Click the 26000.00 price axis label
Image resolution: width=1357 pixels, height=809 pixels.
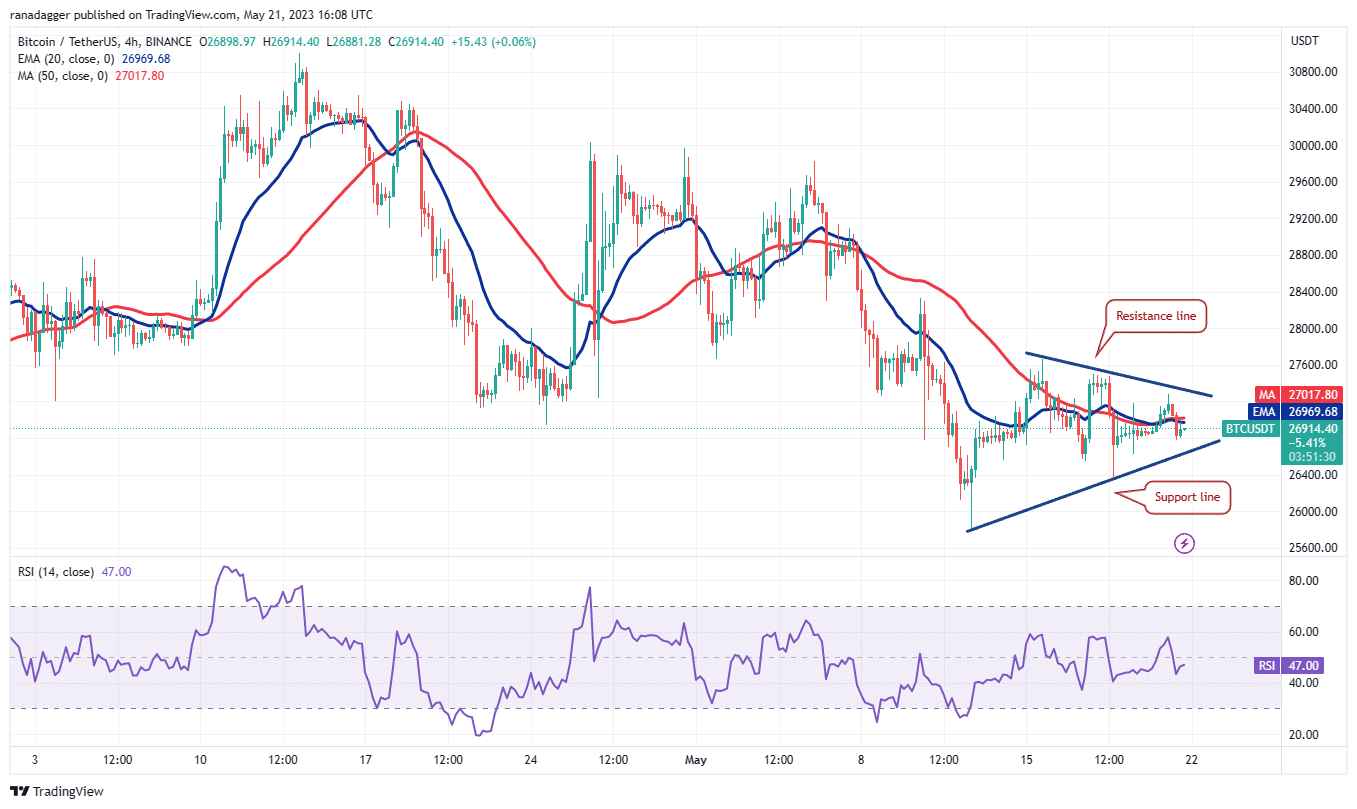(x=1312, y=512)
